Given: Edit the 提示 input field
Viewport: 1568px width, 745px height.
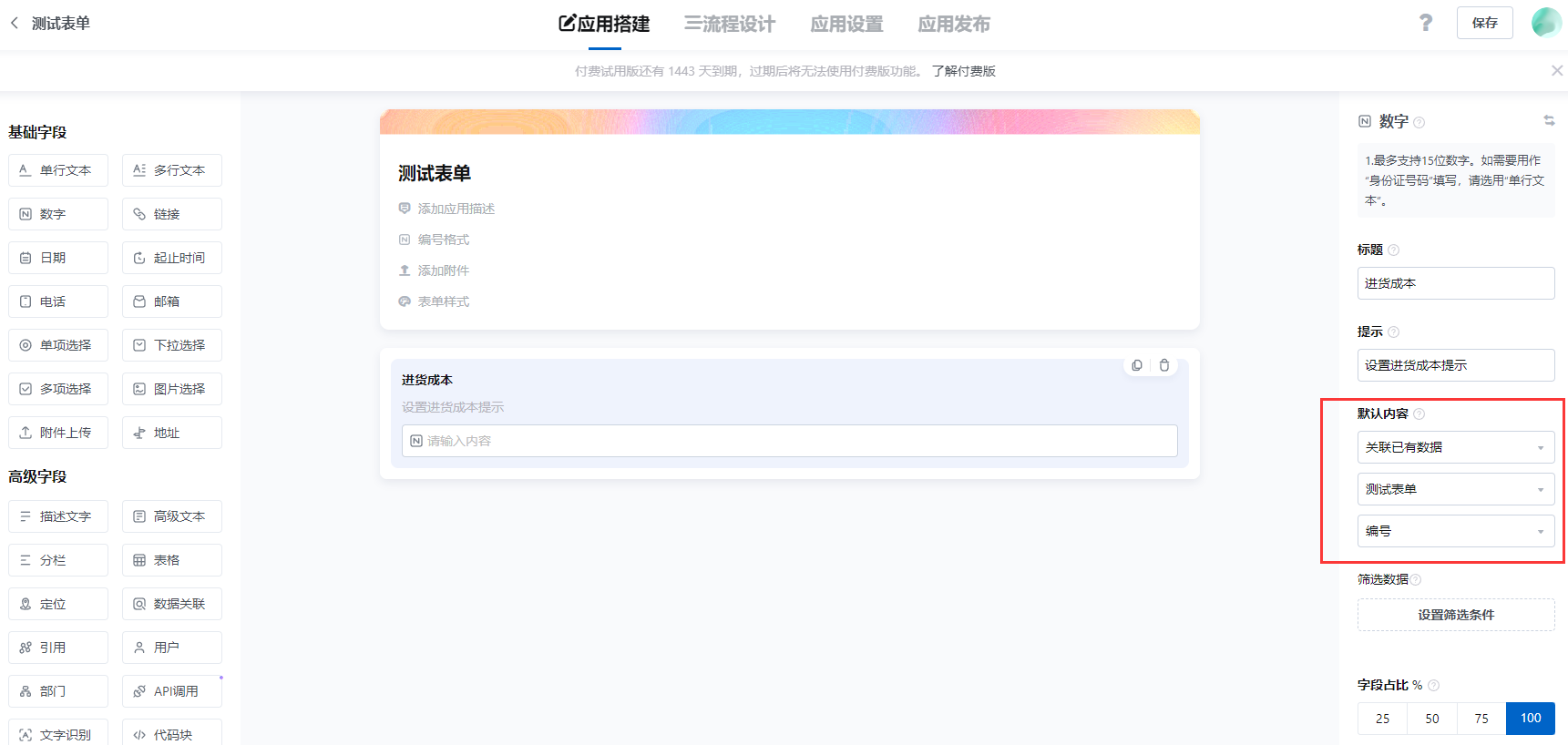Looking at the screenshot, I should pos(1456,365).
